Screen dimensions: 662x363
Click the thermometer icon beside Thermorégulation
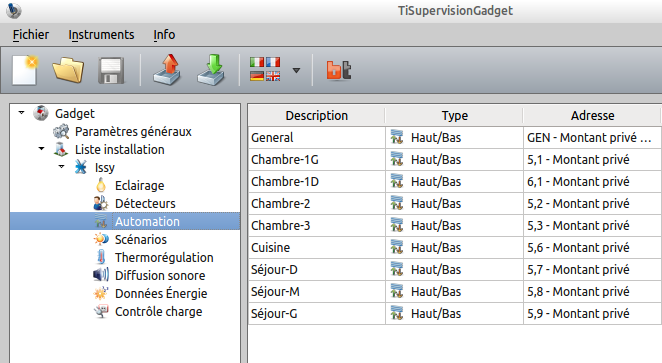tap(101, 257)
